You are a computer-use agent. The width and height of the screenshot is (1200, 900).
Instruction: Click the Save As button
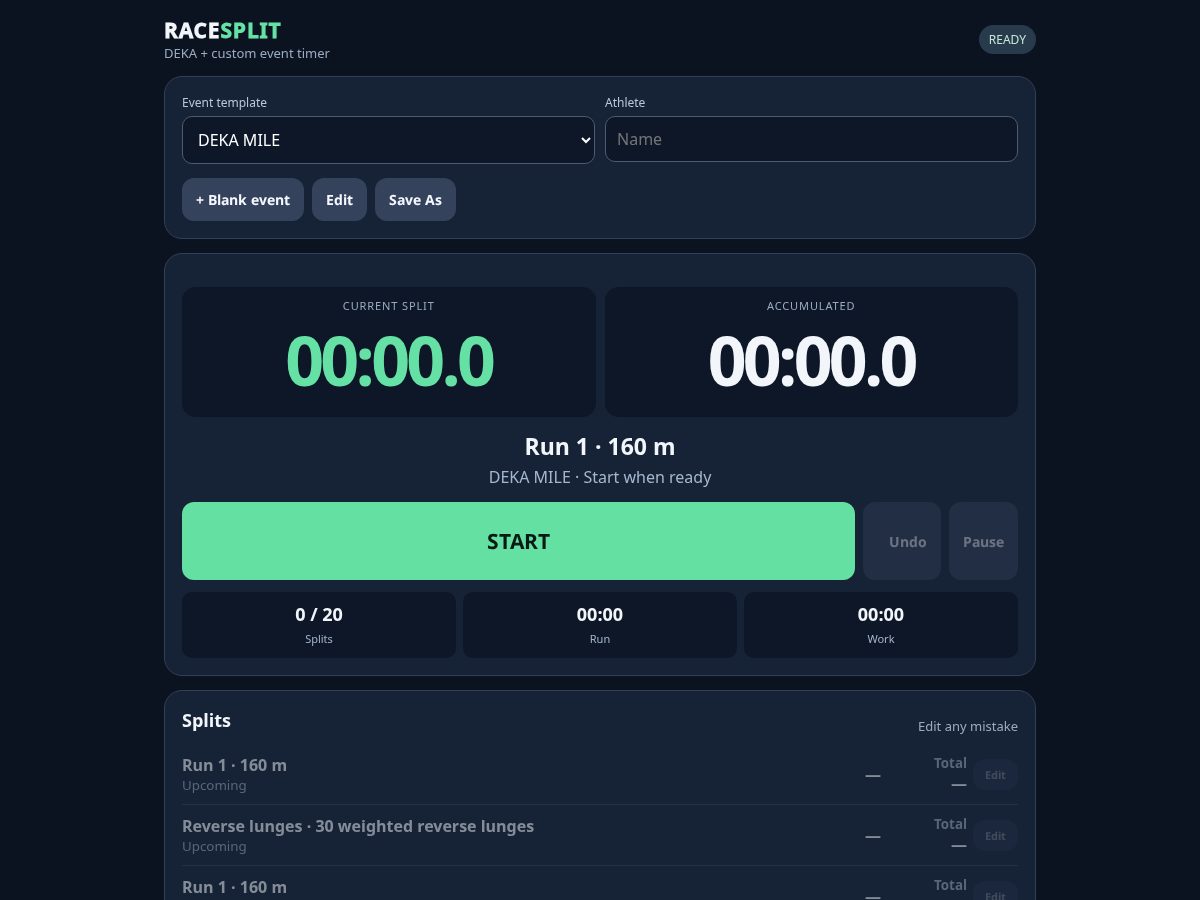pyautogui.click(x=415, y=200)
